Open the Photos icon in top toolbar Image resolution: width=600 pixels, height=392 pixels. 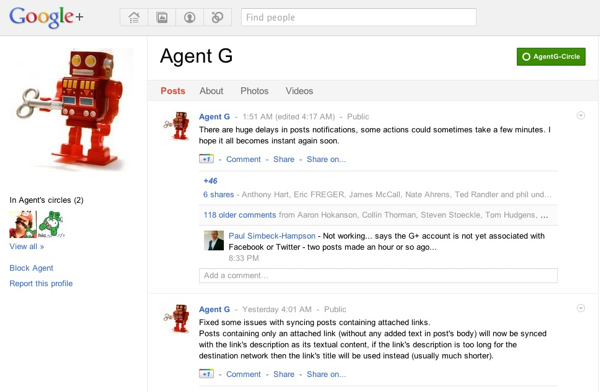tap(162, 18)
